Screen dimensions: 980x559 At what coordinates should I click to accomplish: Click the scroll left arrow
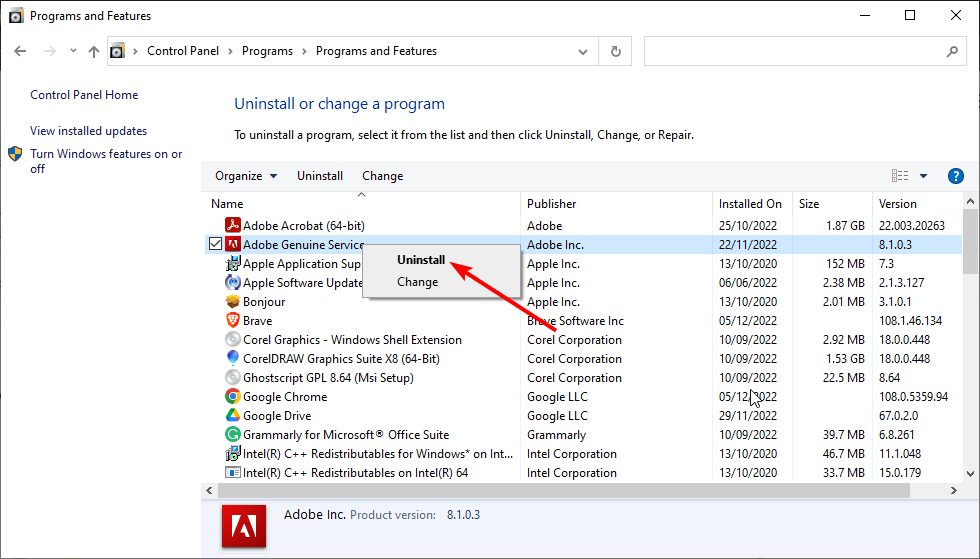209,491
